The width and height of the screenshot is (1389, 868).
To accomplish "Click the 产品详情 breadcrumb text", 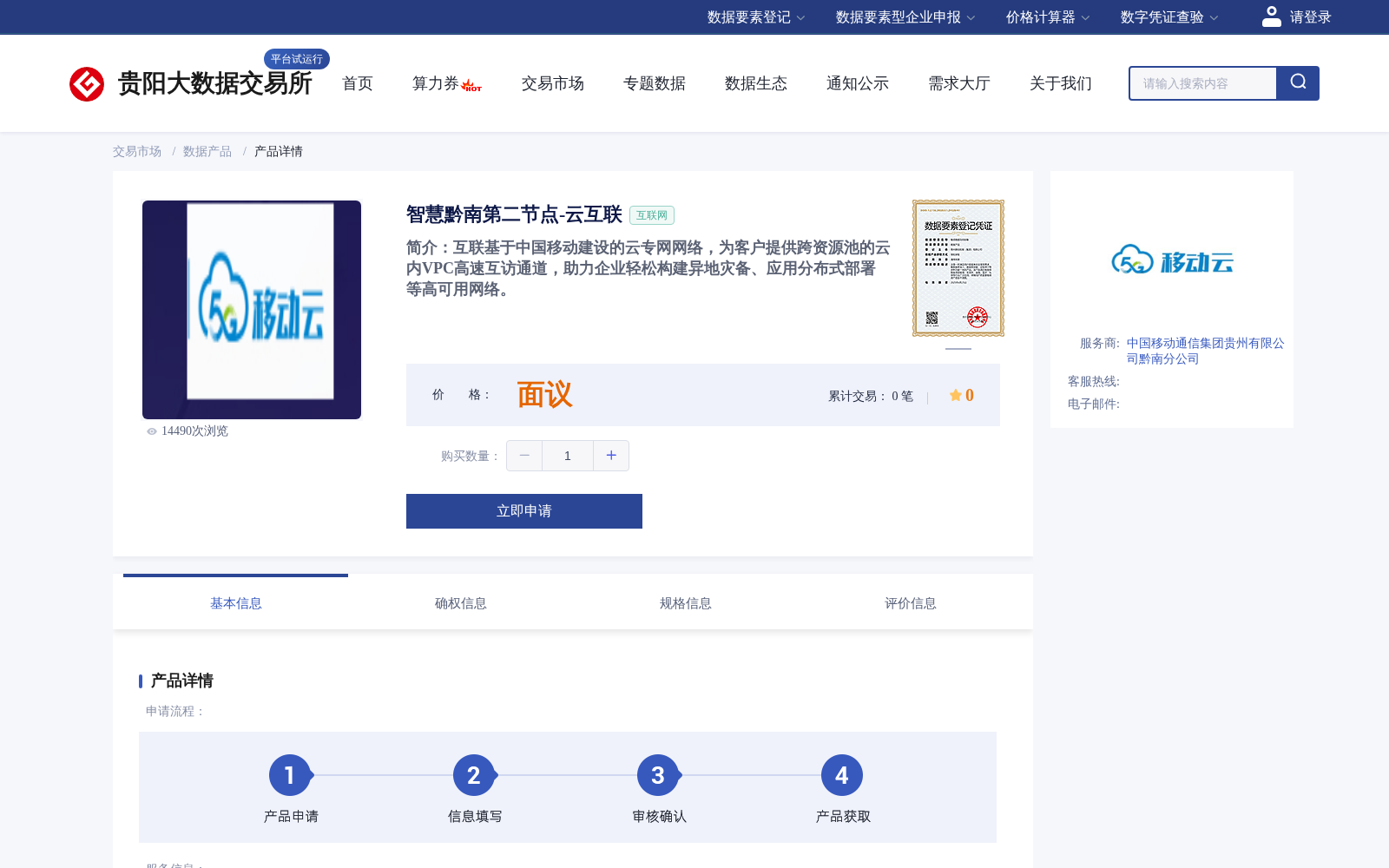I will pos(279,151).
